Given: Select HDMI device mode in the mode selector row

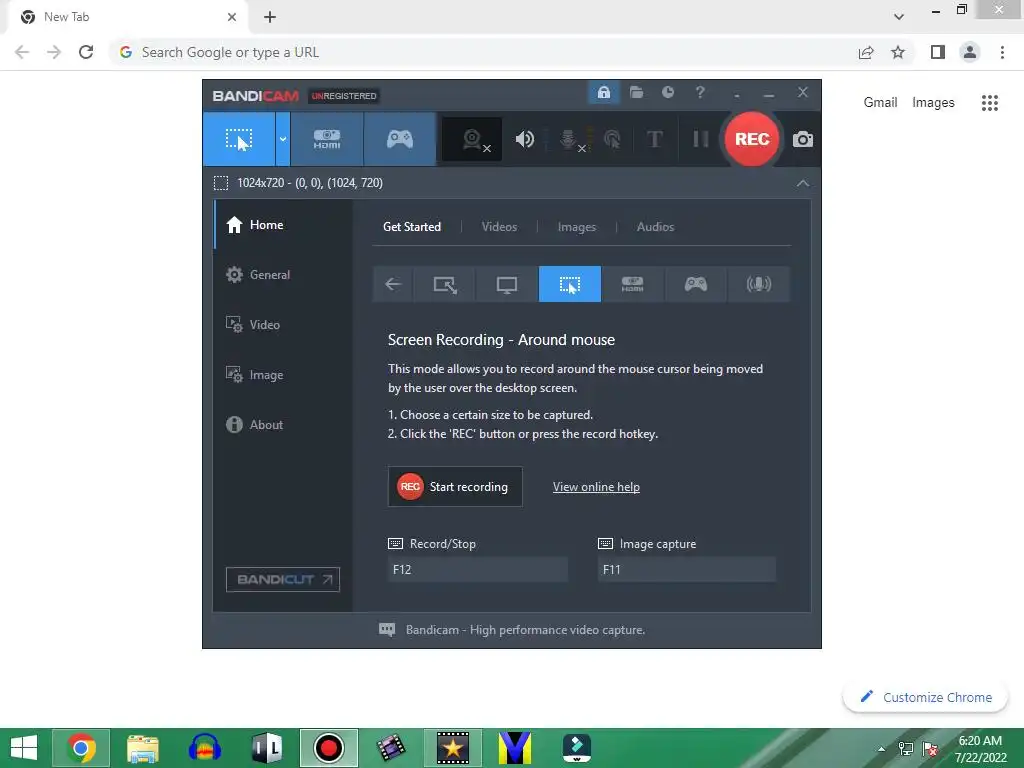Looking at the screenshot, I should pyautogui.click(x=632, y=284).
